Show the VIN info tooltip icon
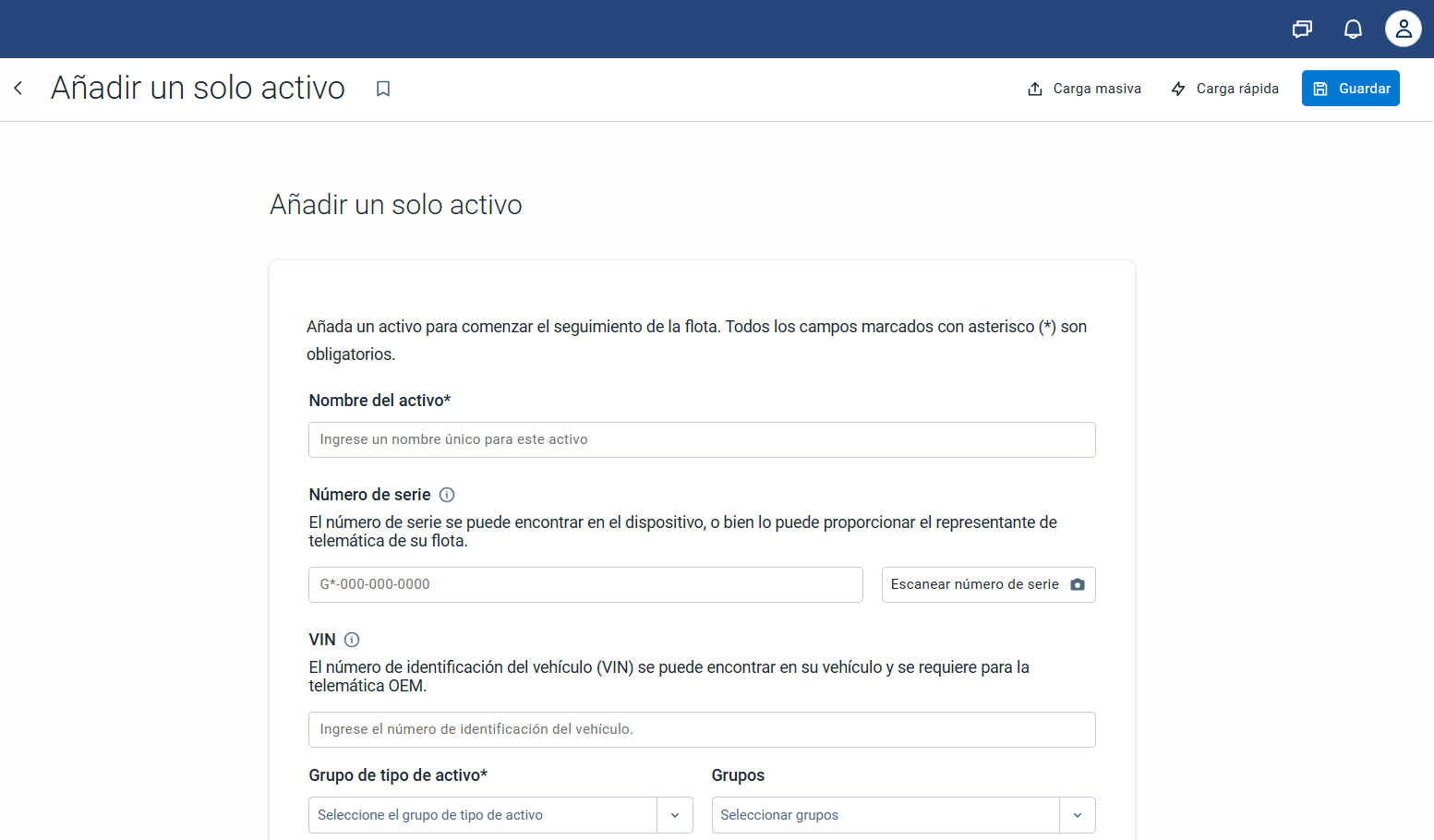 [352, 640]
